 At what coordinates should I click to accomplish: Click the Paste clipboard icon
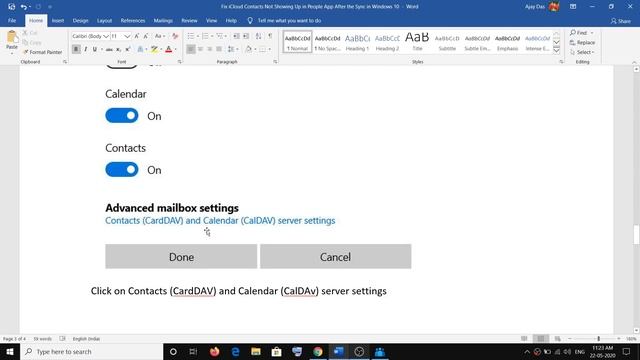click(x=12, y=38)
